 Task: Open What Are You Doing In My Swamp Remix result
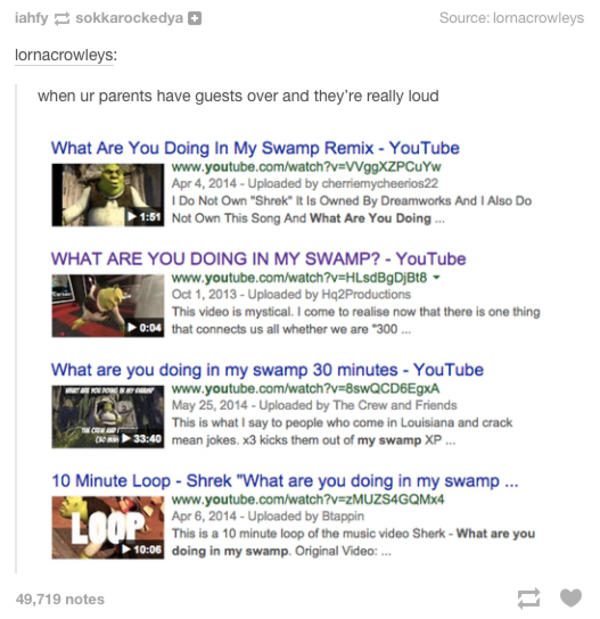[255, 148]
